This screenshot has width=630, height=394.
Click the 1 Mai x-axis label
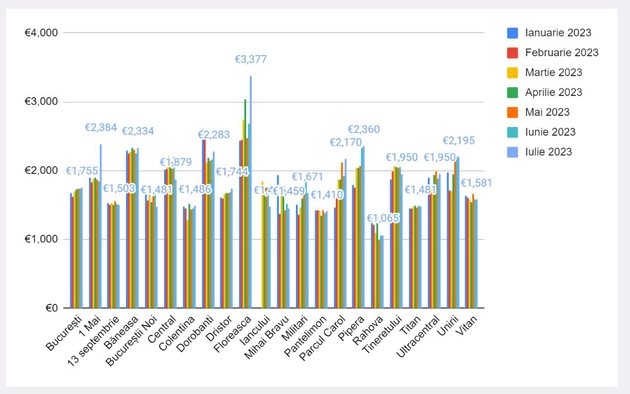click(x=90, y=327)
